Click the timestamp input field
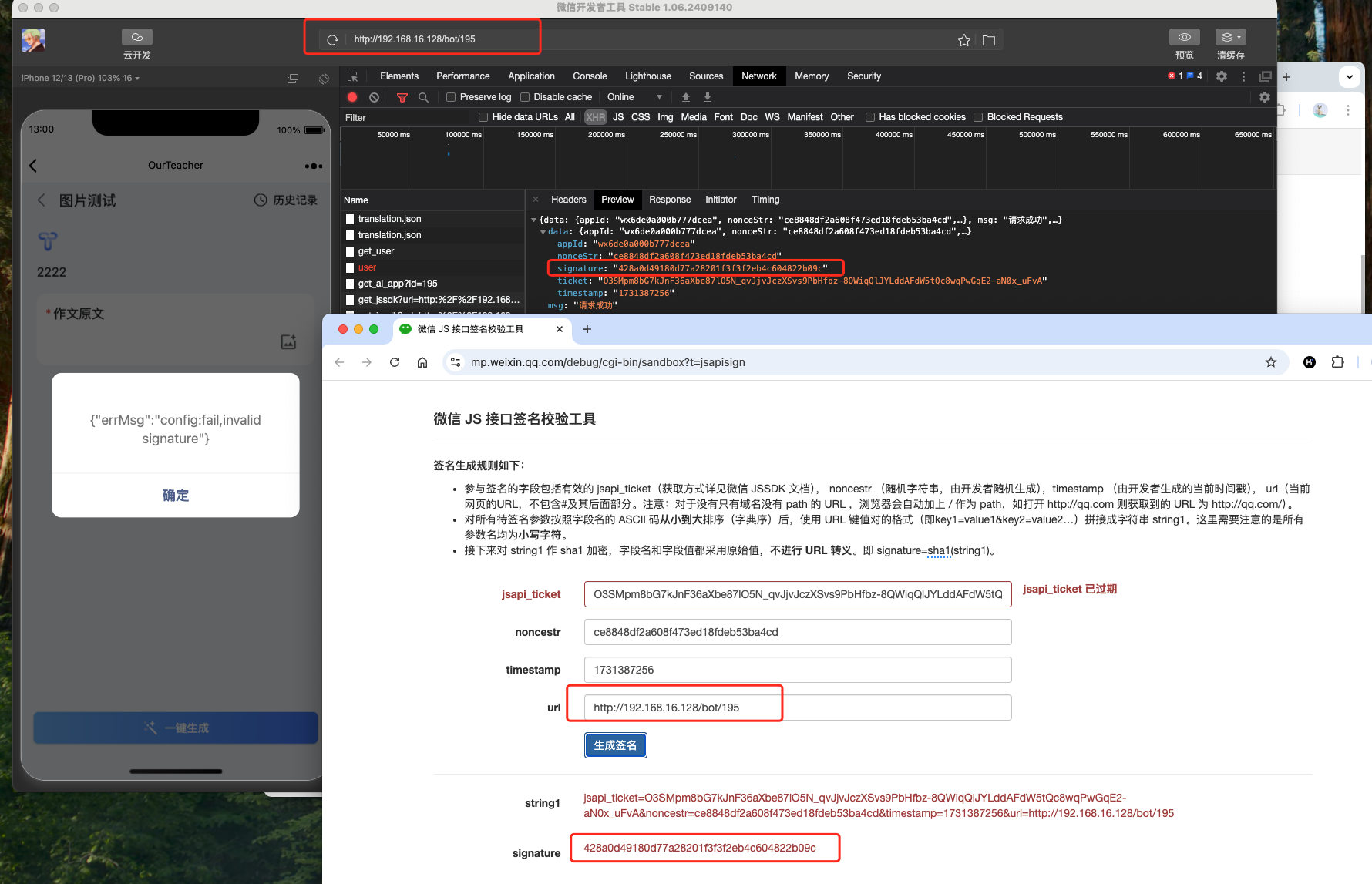Viewport: 1372px width, 884px height. [x=798, y=670]
